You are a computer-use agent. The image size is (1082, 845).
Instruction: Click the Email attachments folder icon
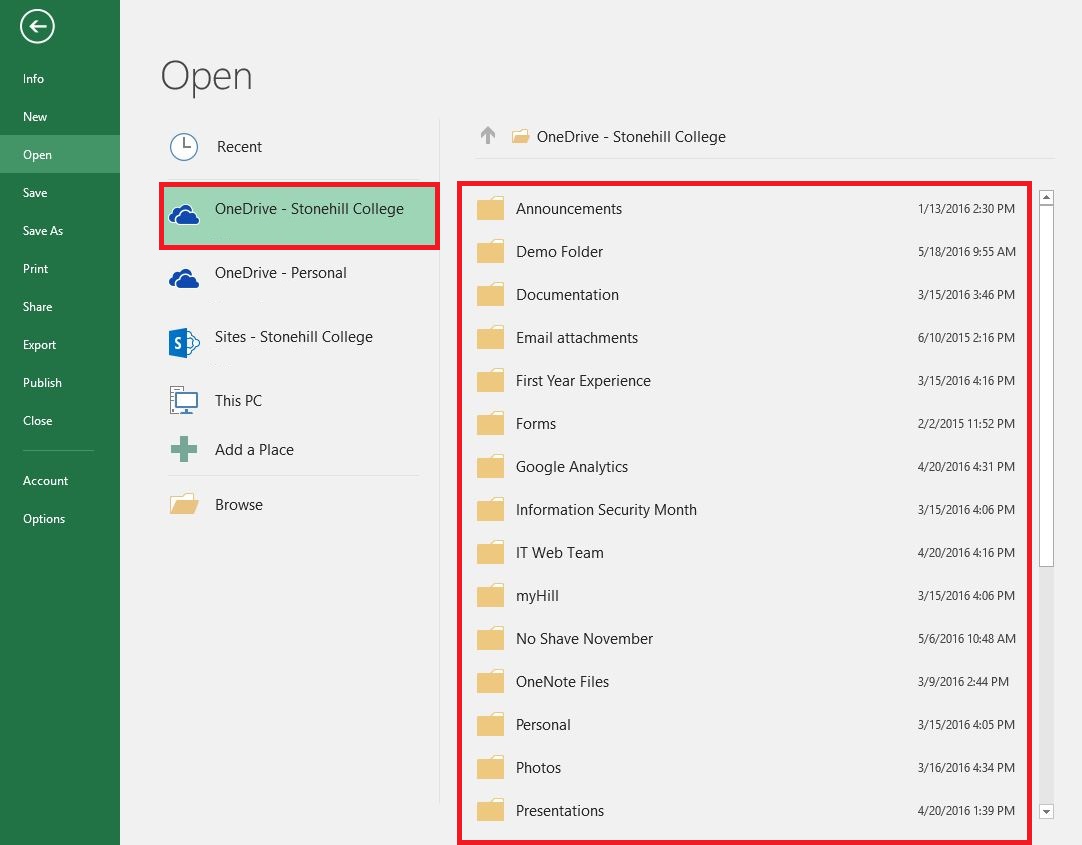click(491, 337)
